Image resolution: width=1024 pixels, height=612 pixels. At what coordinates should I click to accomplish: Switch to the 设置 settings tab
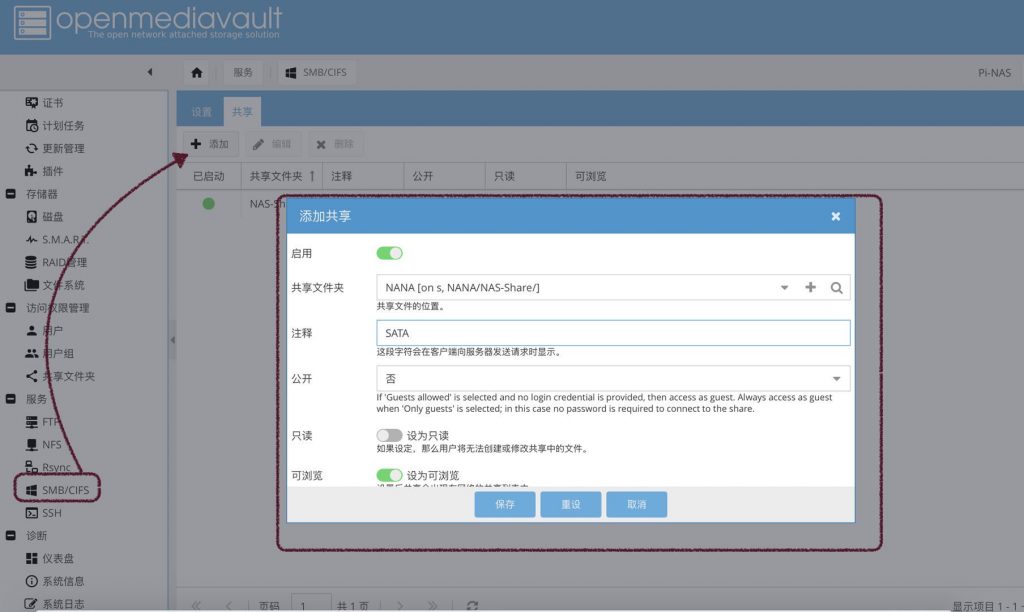pos(201,112)
